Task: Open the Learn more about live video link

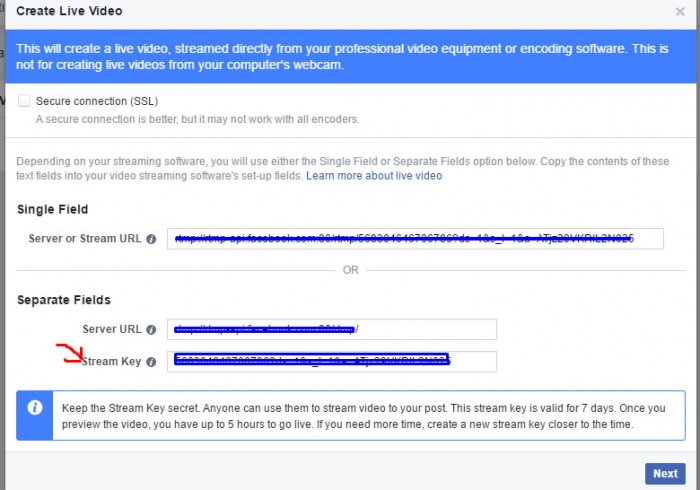Action: click(374, 176)
